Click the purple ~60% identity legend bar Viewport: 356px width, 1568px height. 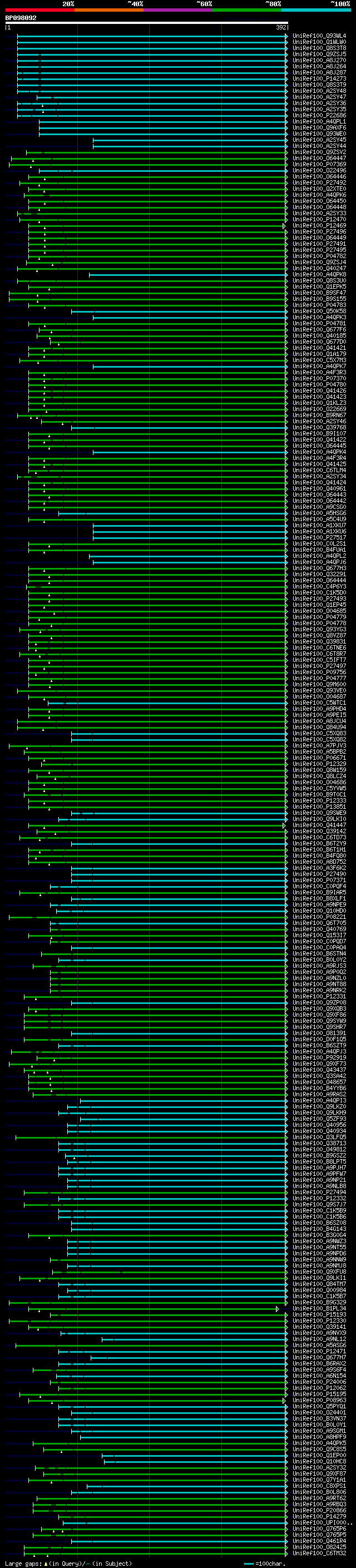pyautogui.click(x=177, y=10)
